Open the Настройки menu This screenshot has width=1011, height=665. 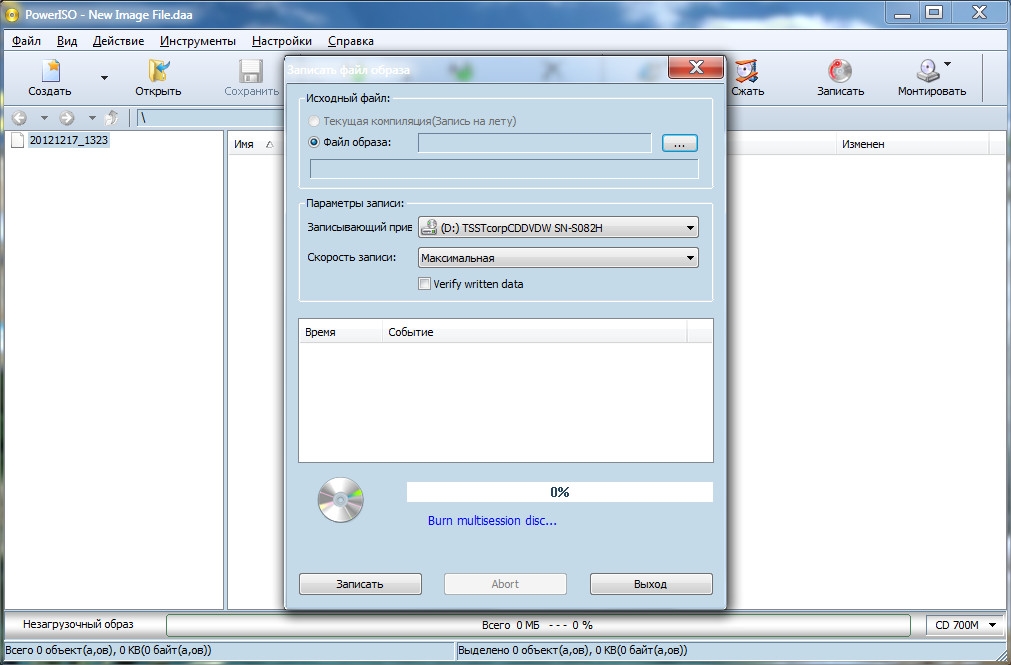282,41
